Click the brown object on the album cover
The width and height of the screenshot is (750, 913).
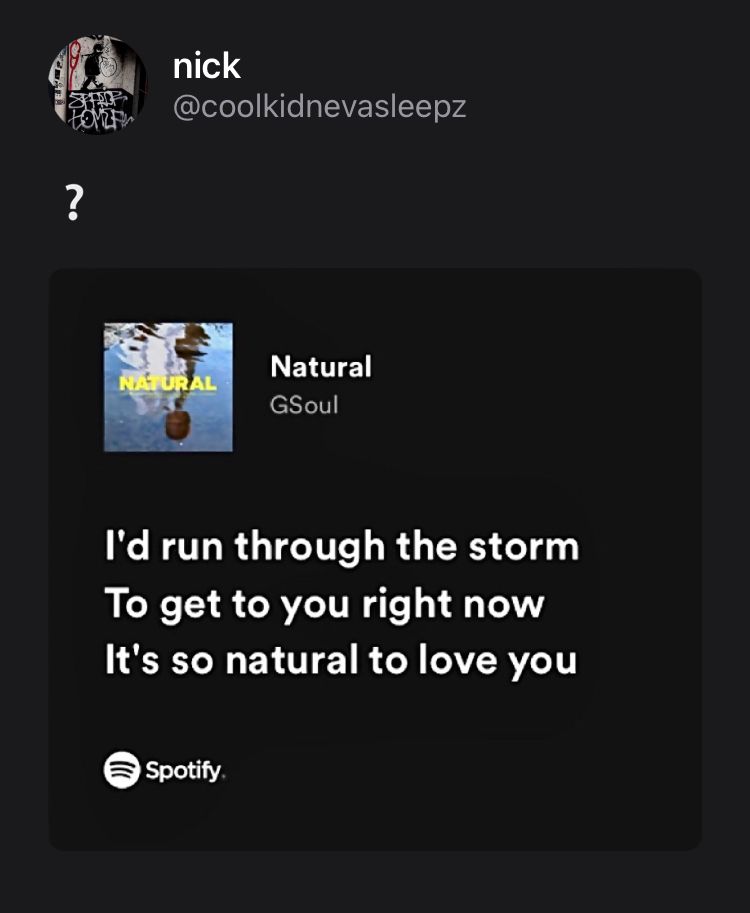click(177, 425)
